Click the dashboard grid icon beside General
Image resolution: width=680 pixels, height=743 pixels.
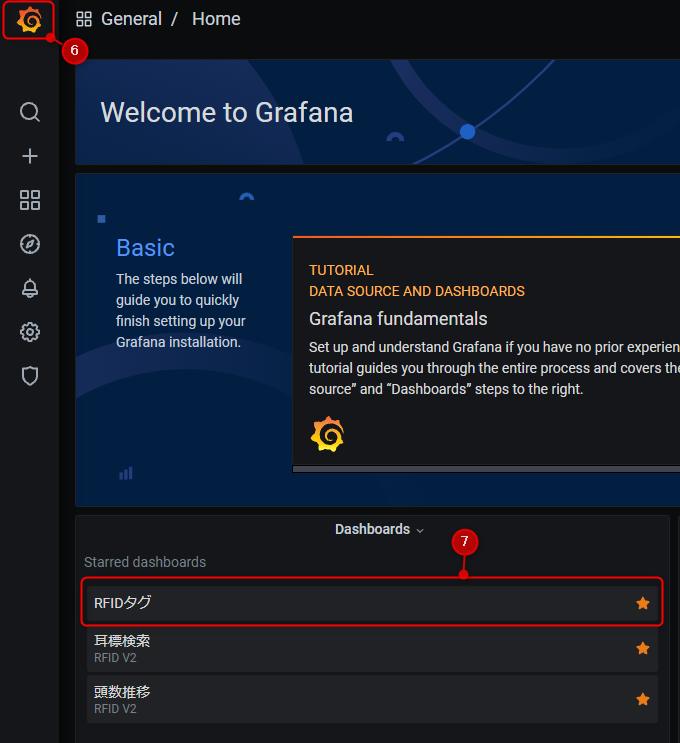tap(84, 19)
